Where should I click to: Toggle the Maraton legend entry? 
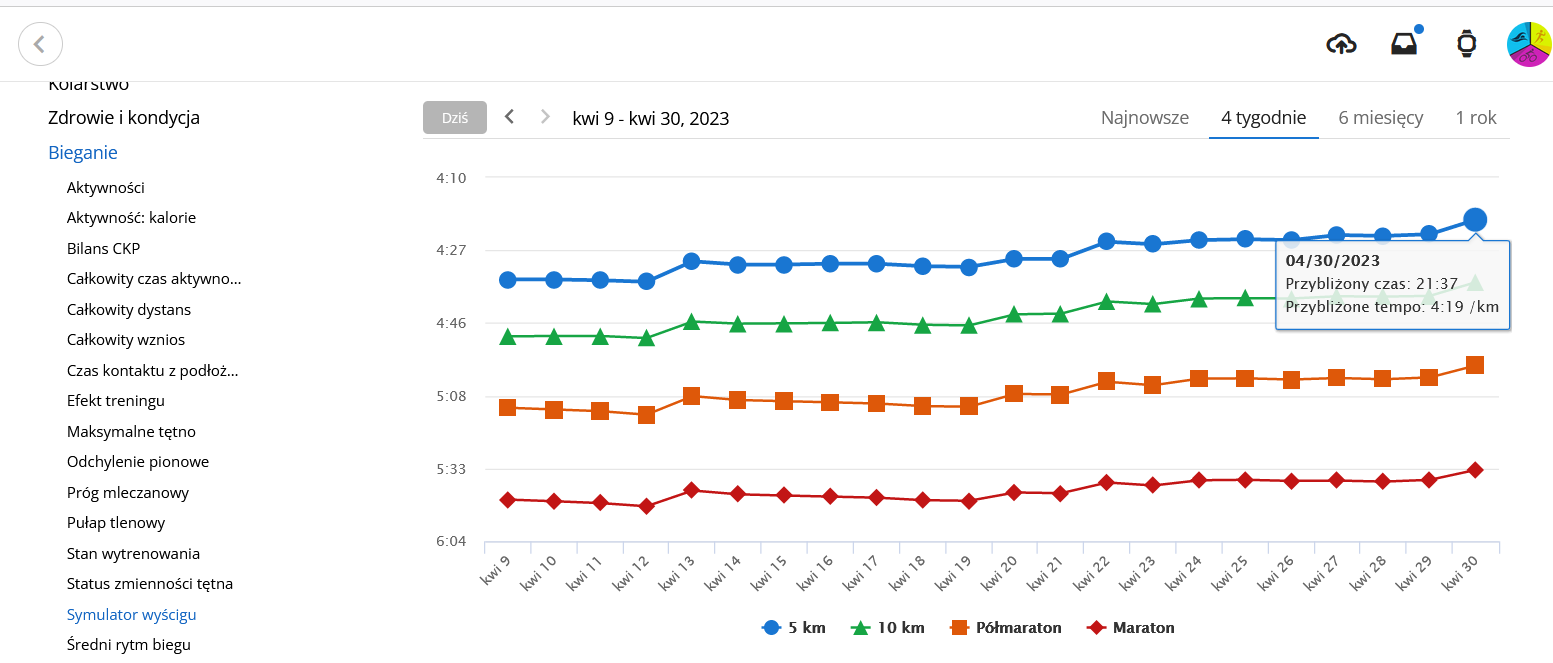pyautogui.click(x=1132, y=628)
